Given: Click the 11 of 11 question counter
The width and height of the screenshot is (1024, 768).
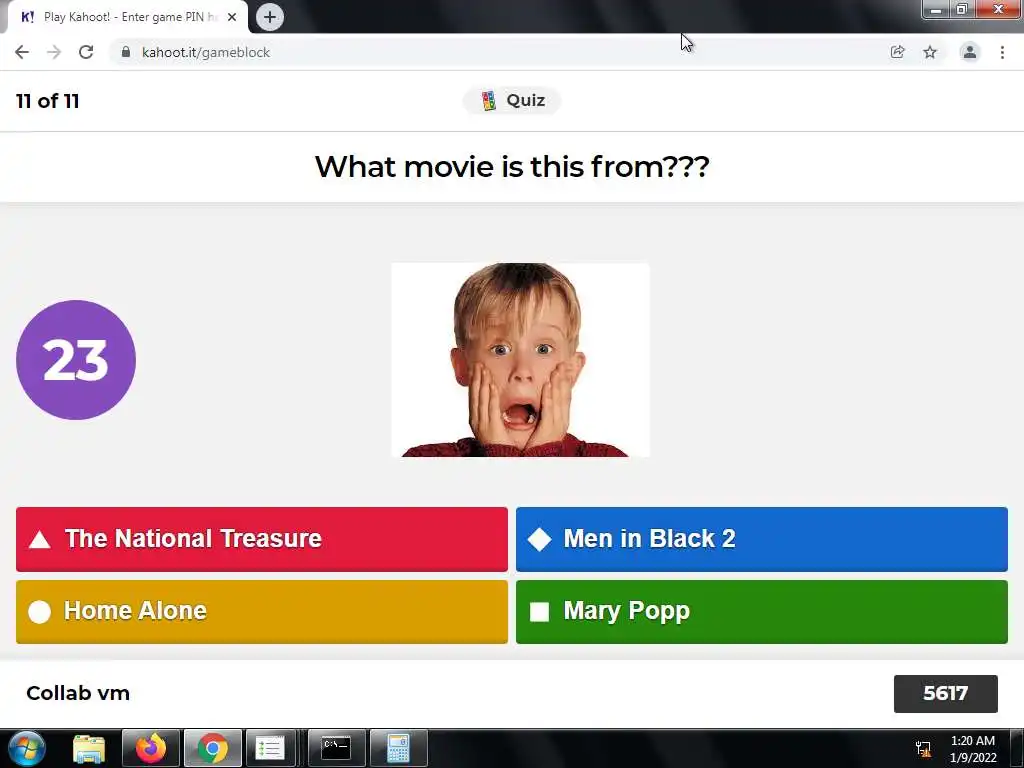Looking at the screenshot, I should tap(48, 101).
